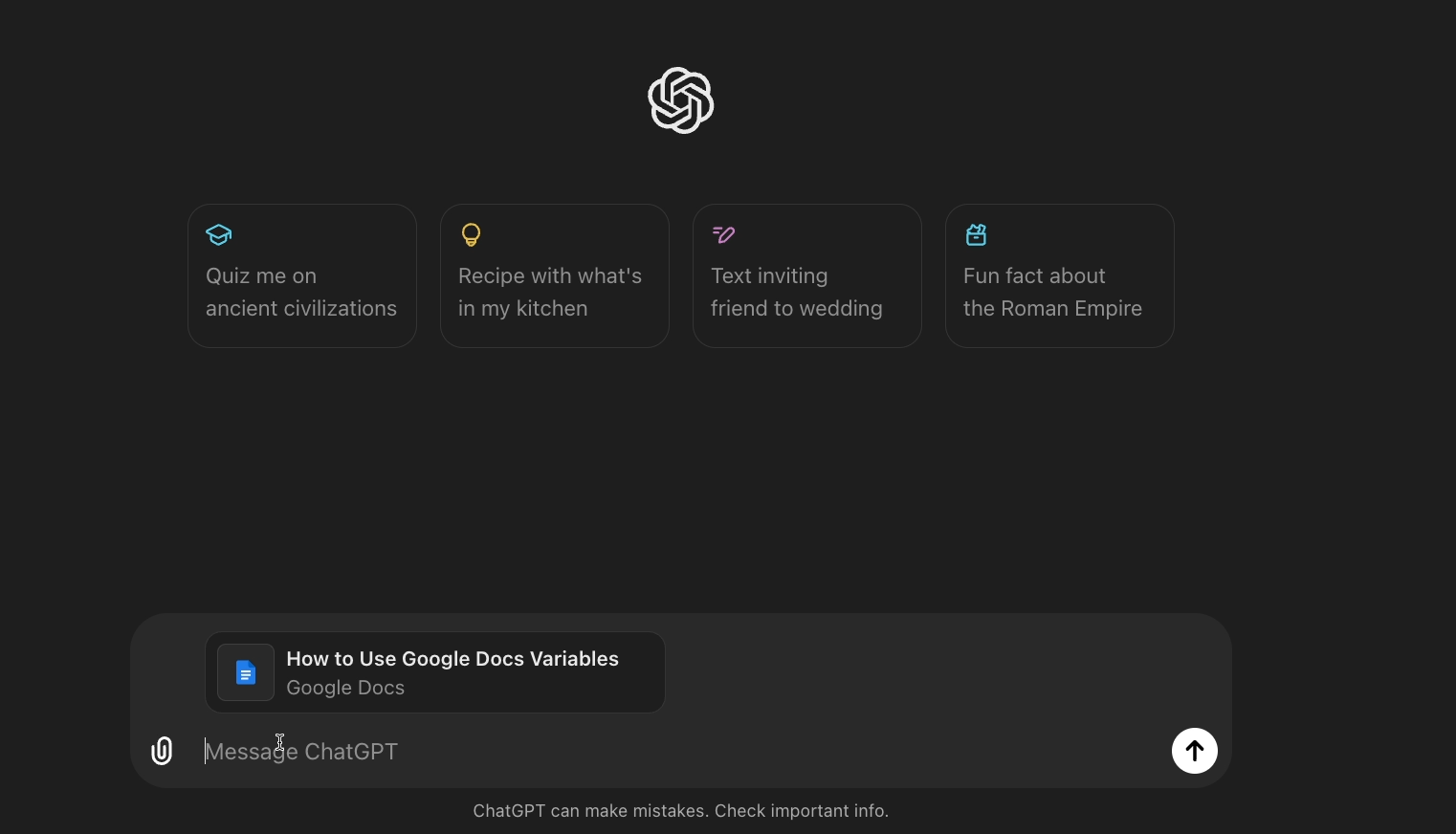Click the blue Google Docs file icon
This screenshot has height=834, width=1456.
[246, 672]
